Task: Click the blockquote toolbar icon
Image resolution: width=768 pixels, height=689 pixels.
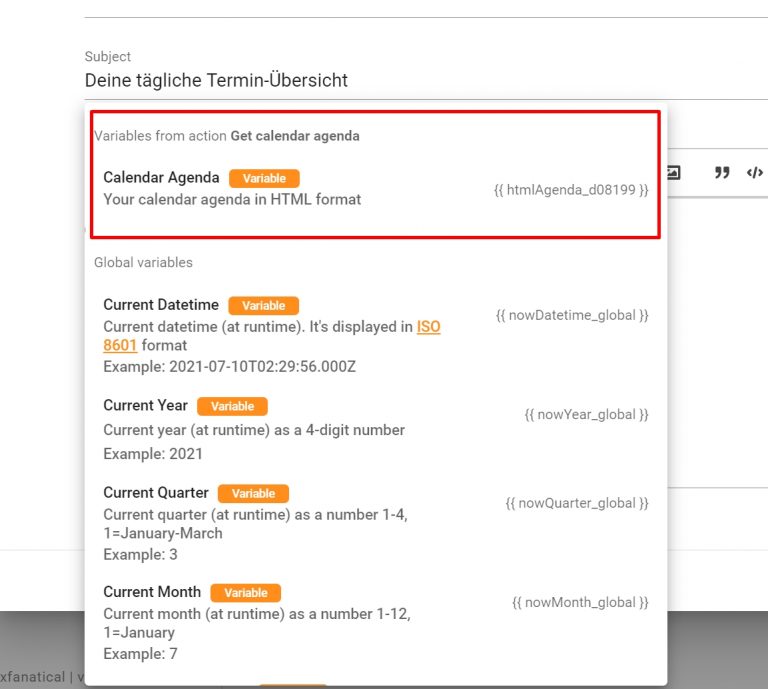Action: [721, 172]
